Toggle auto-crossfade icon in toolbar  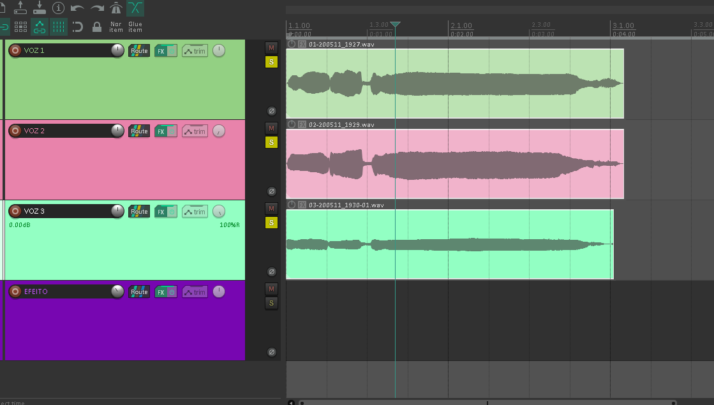[135, 8]
